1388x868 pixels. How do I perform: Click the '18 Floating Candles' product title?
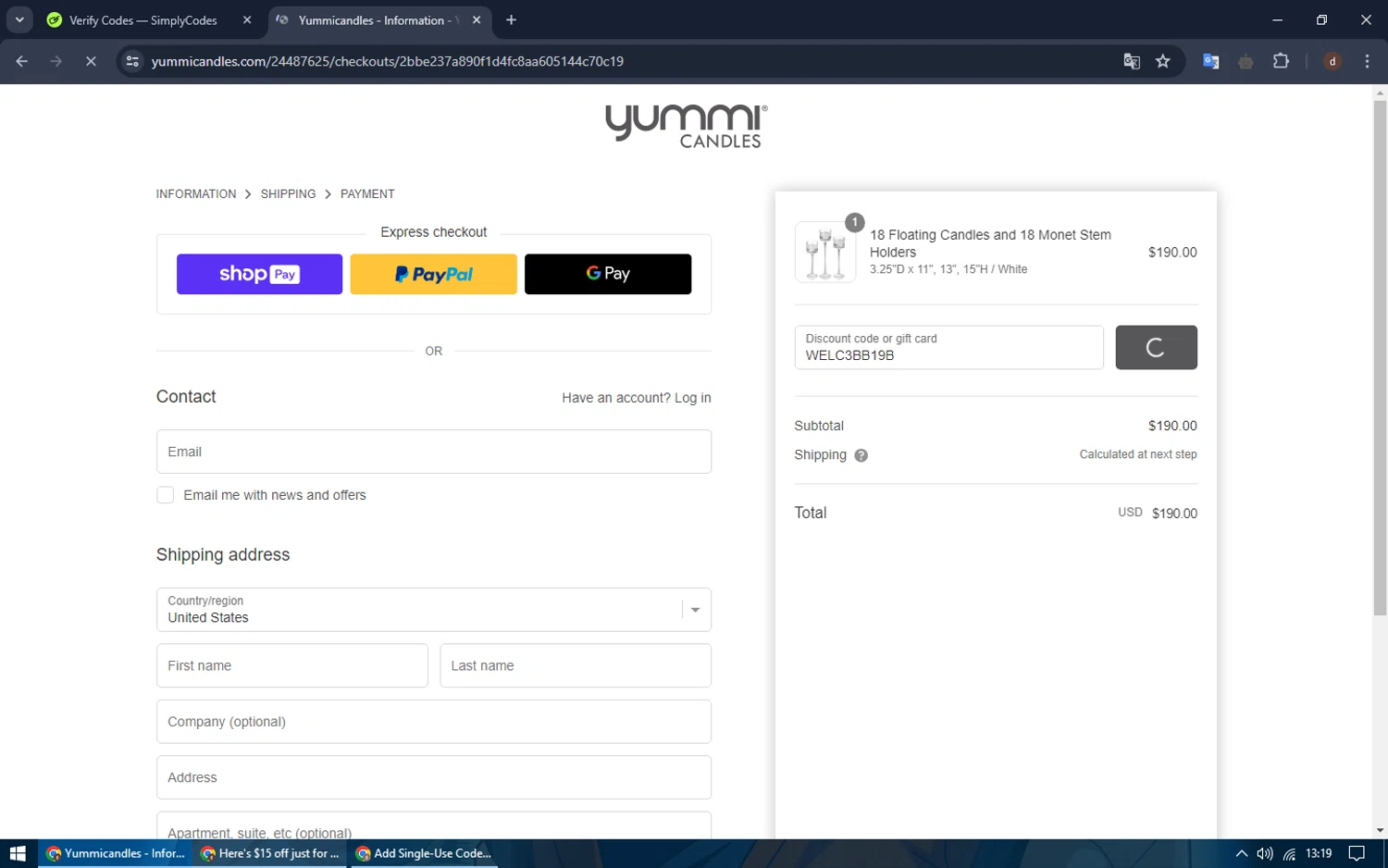click(x=990, y=243)
